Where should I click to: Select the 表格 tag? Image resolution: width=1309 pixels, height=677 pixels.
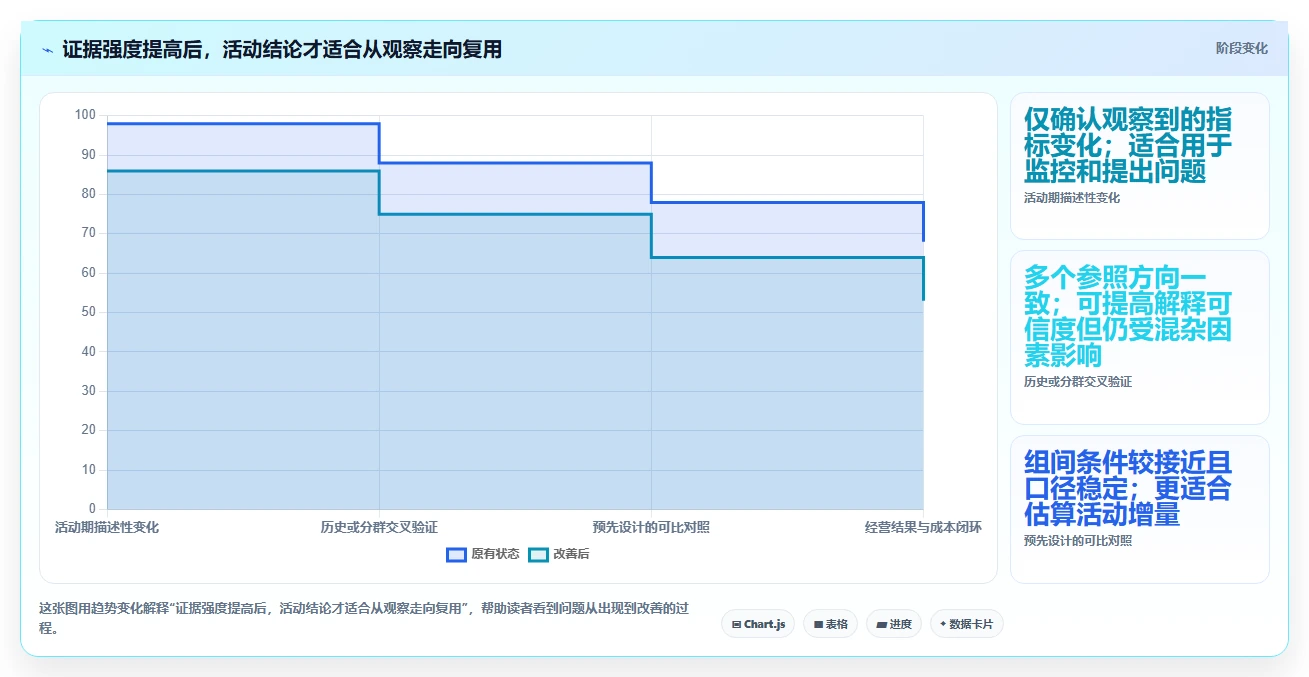(830, 624)
